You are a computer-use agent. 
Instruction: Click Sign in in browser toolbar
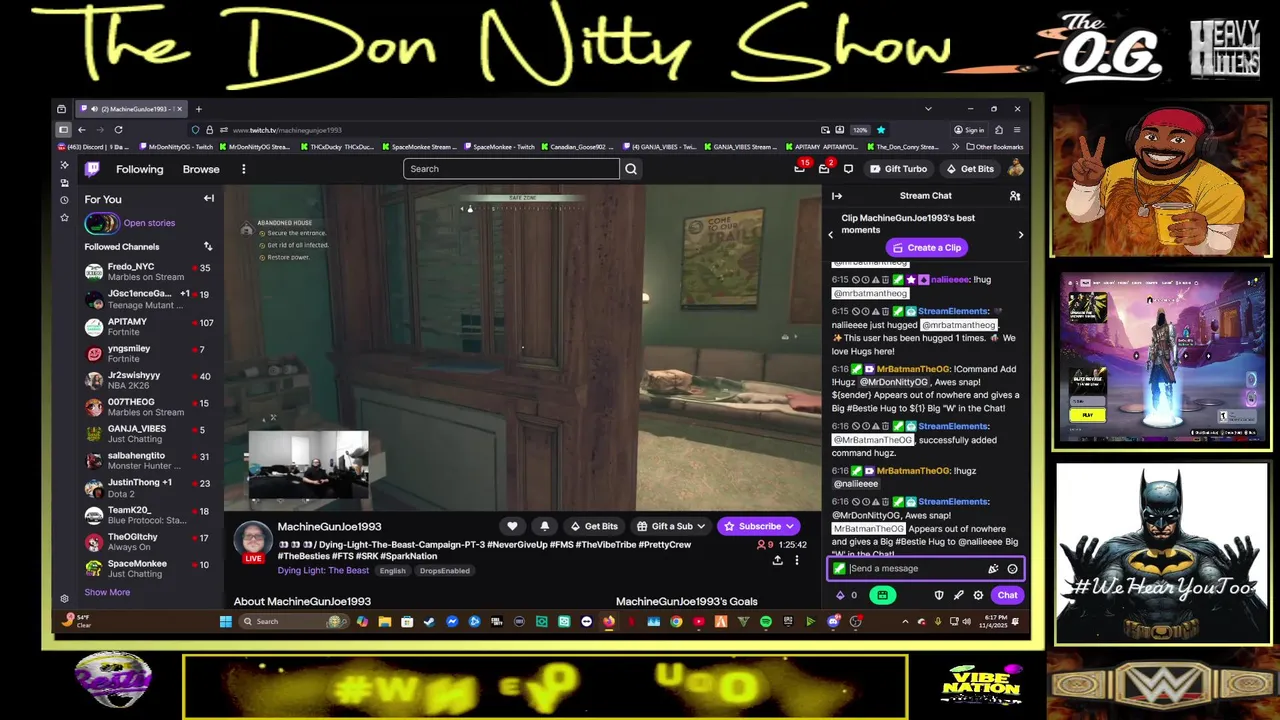coord(968,130)
